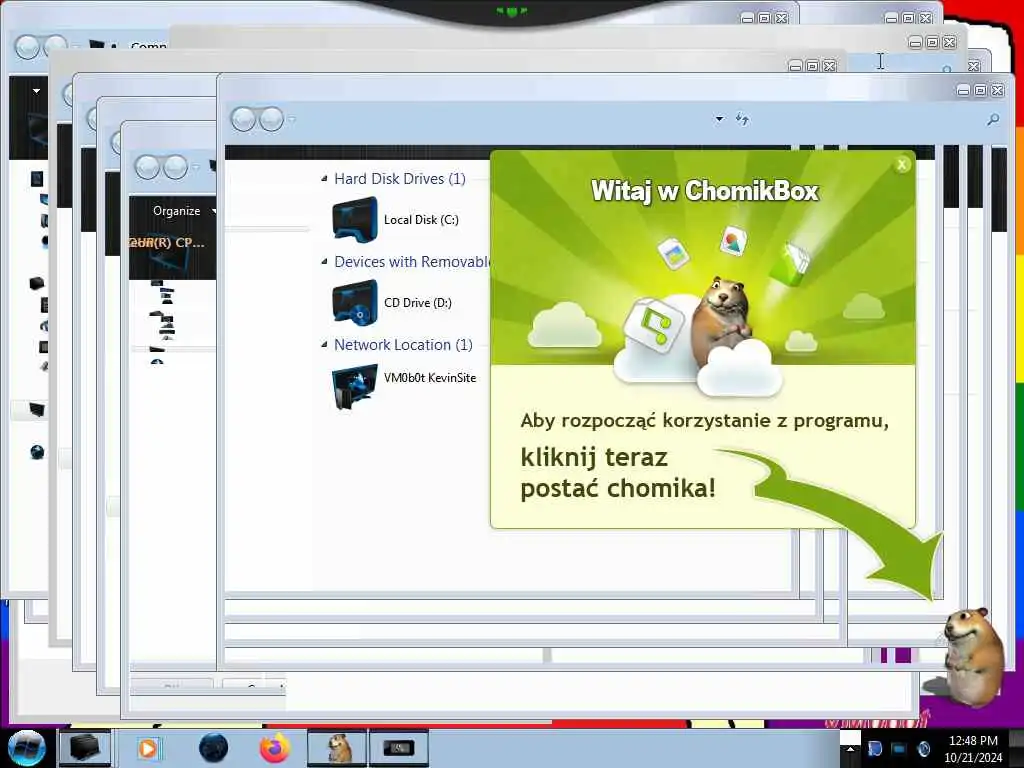Launch Windows Media Player from taskbar
This screenshot has width=1024, height=768.
click(148, 748)
